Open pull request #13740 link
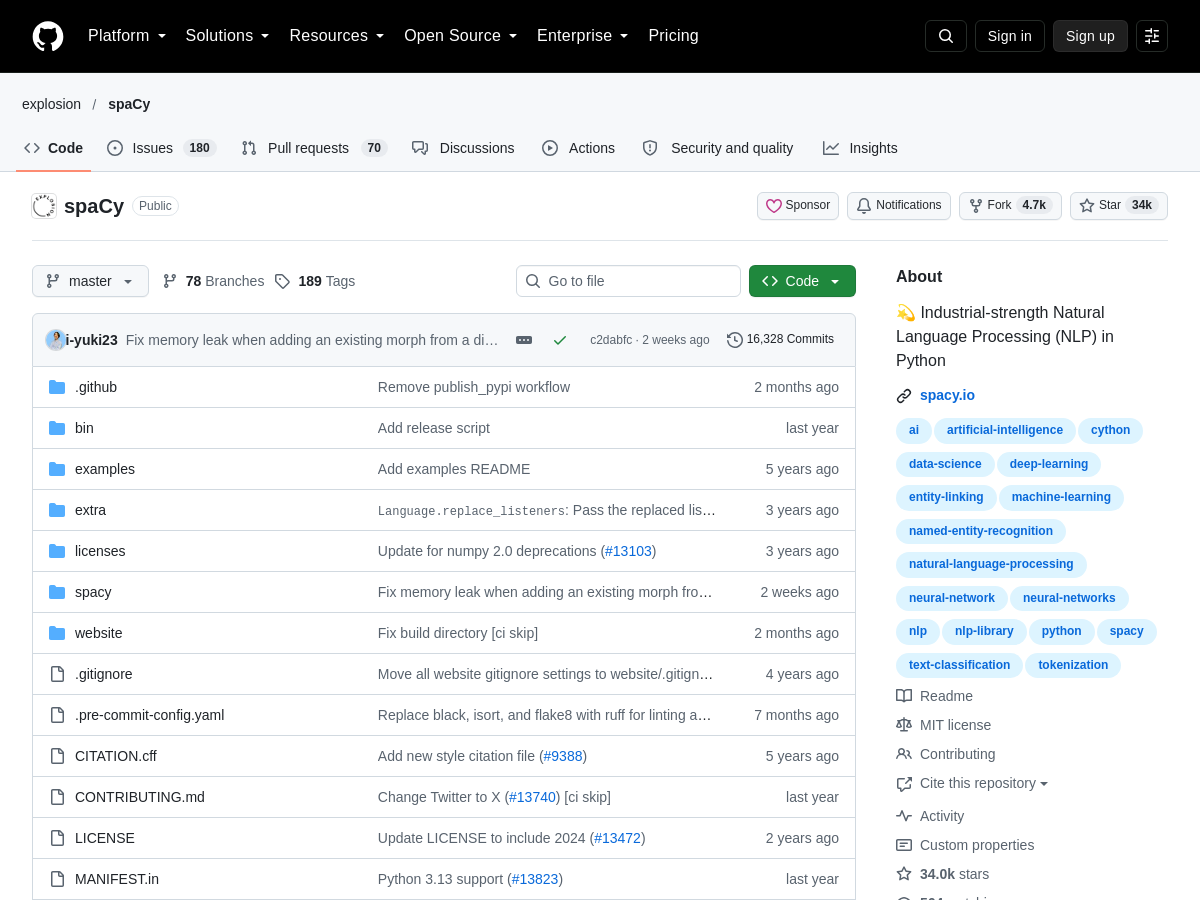This screenshot has width=1200, height=900. pos(532,797)
